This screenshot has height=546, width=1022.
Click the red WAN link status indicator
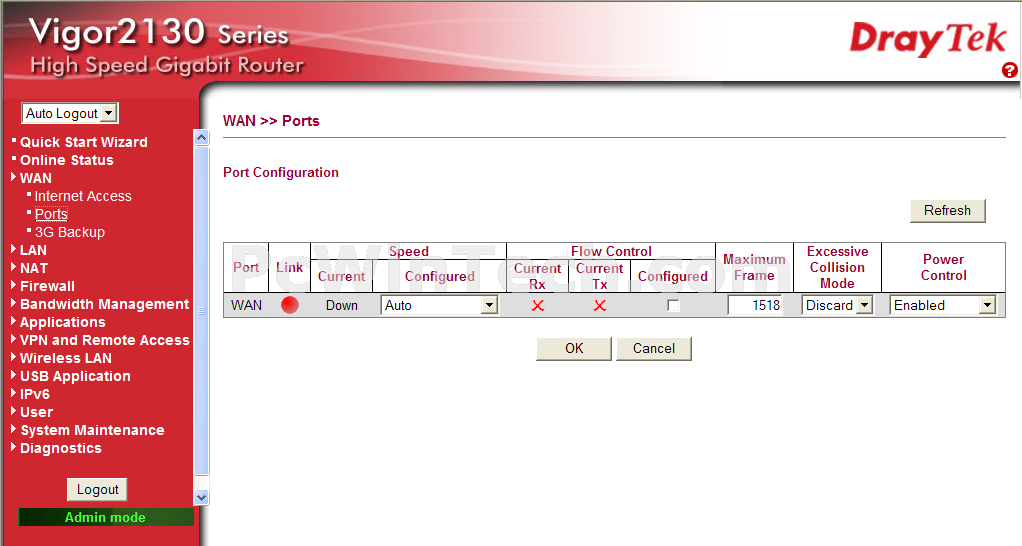pos(289,305)
